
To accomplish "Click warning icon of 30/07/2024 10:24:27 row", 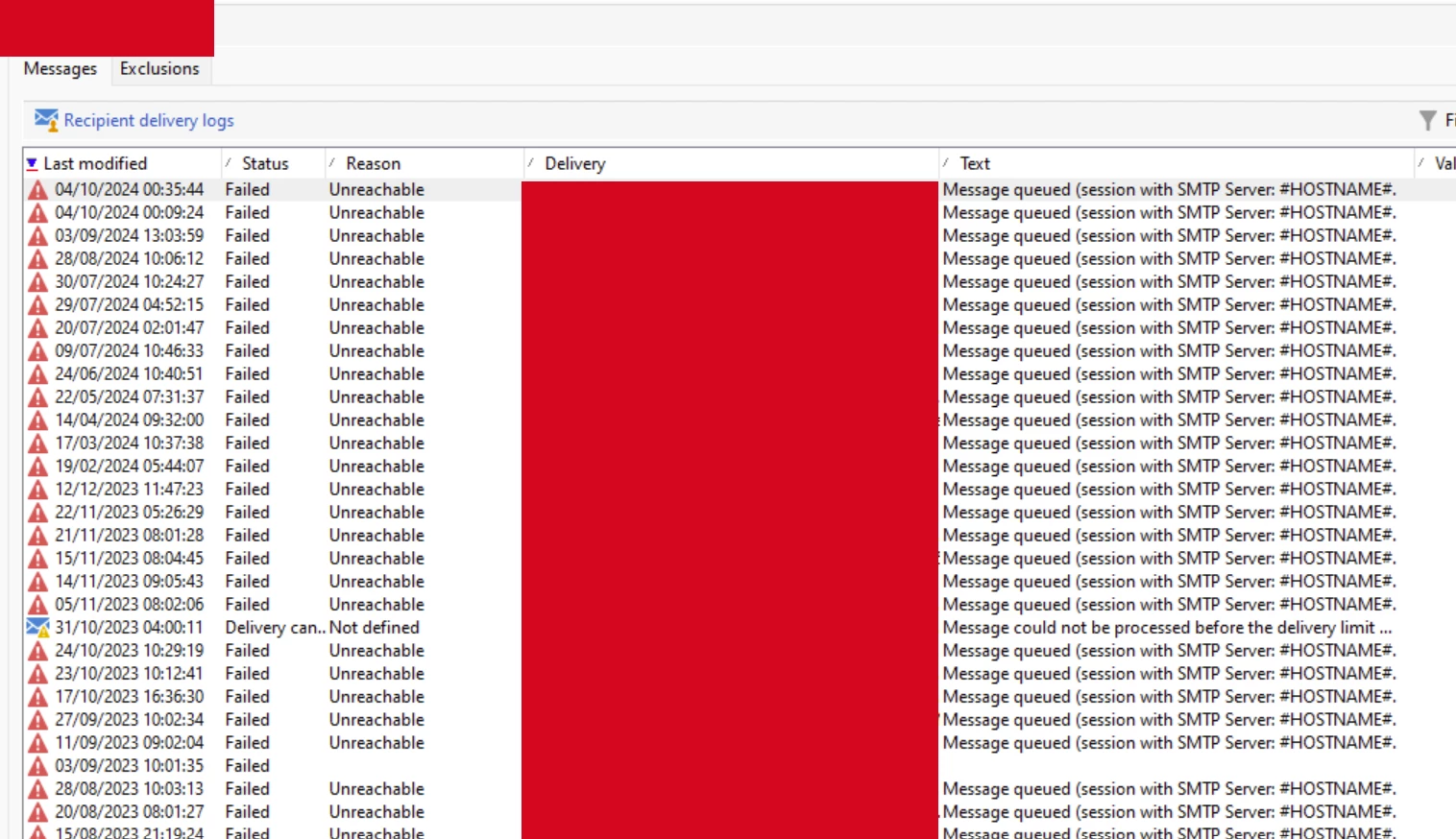I will pos(37,282).
